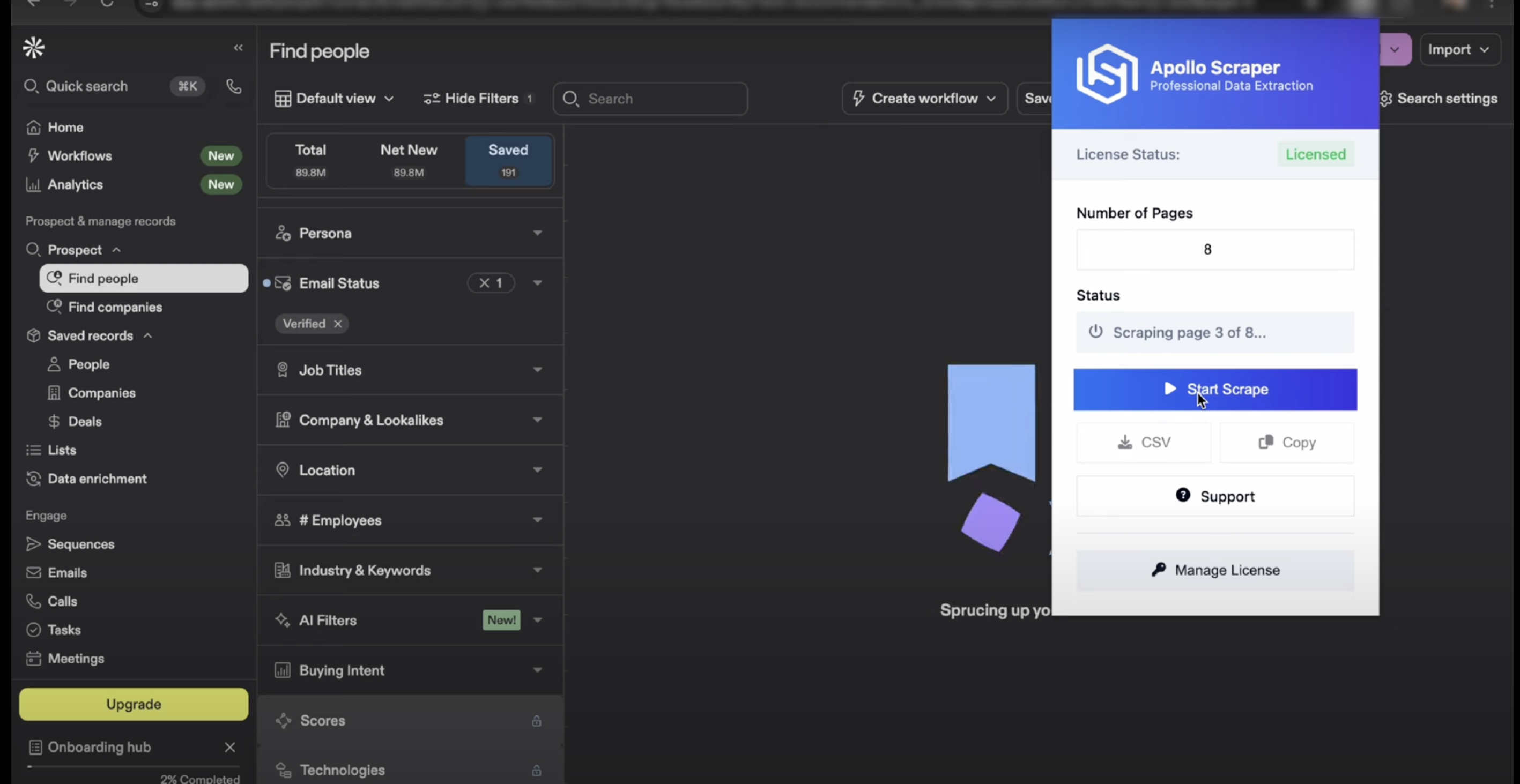Expand the Location filter
This screenshot has width=1520, height=784.
(410, 470)
